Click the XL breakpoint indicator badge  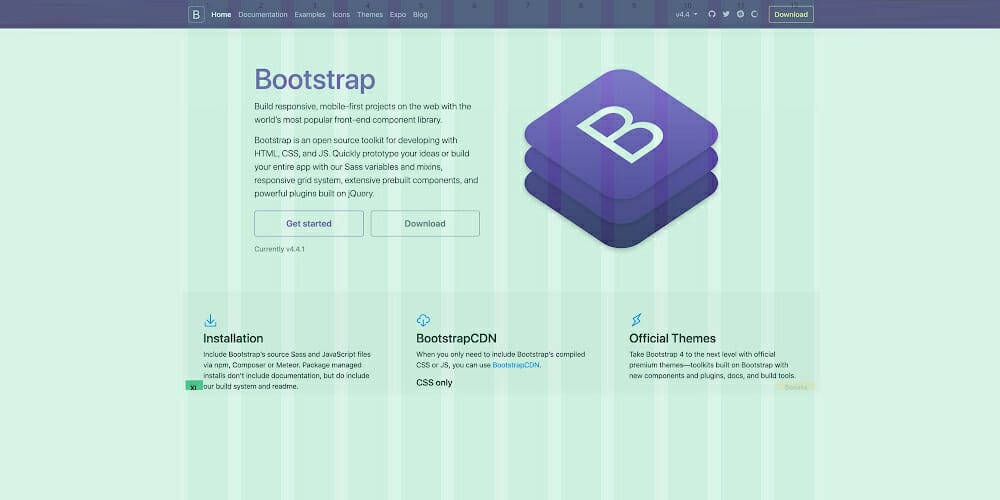click(x=194, y=386)
